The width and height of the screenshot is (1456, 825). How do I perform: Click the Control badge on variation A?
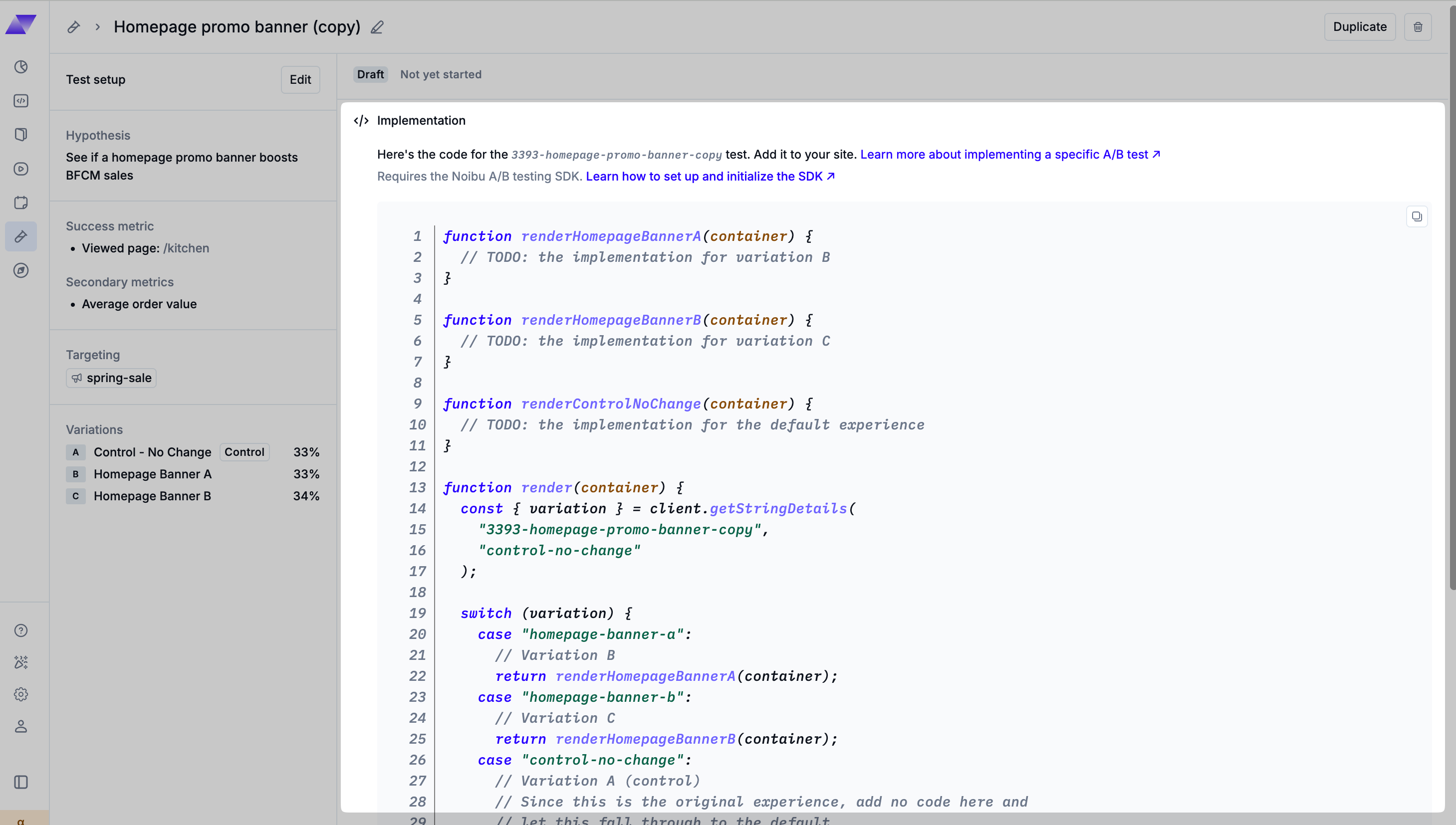pyautogui.click(x=244, y=452)
